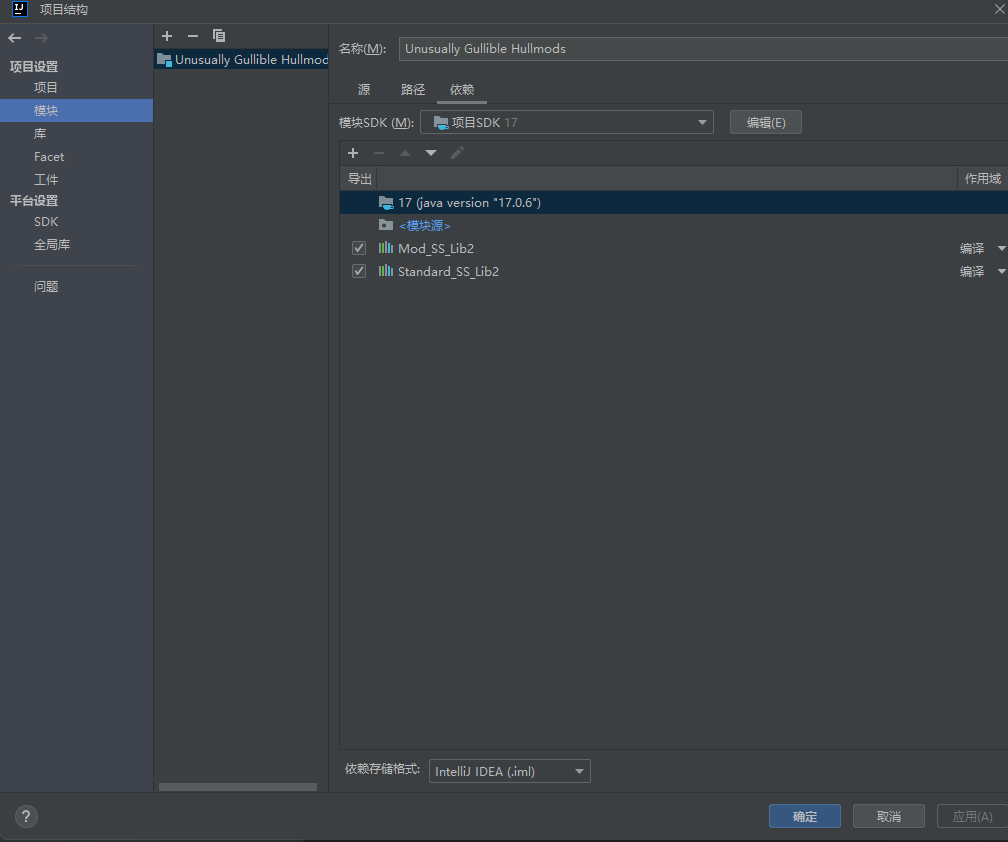The height and width of the screenshot is (842, 1008).
Task: Toggle export checkbox for Standard_SS_Lib2
Action: pos(359,271)
